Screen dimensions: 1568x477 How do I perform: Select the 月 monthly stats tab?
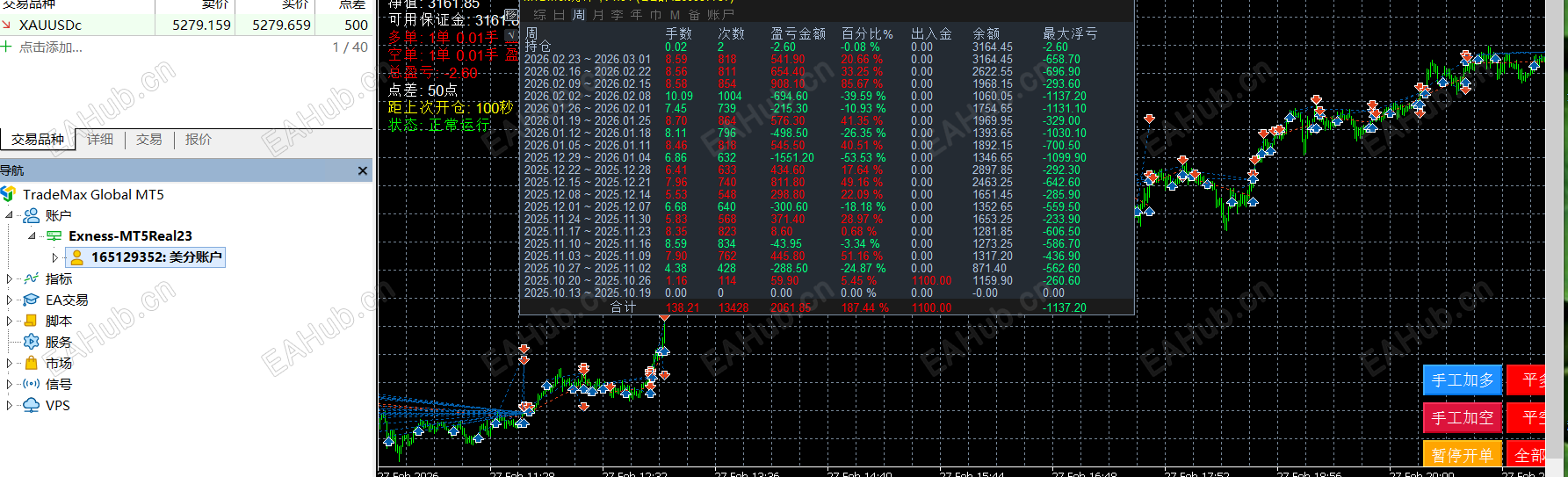pyautogui.click(x=598, y=15)
